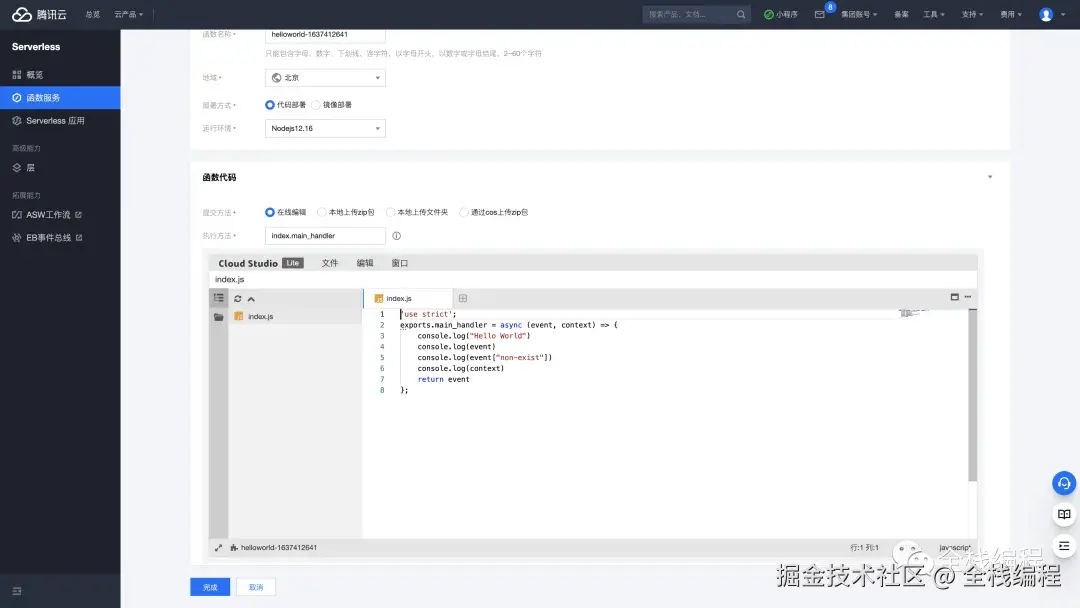Open the Nodejs12.16 runtime dropdown
Viewport: 1080px width, 608px height.
coord(325,129)
